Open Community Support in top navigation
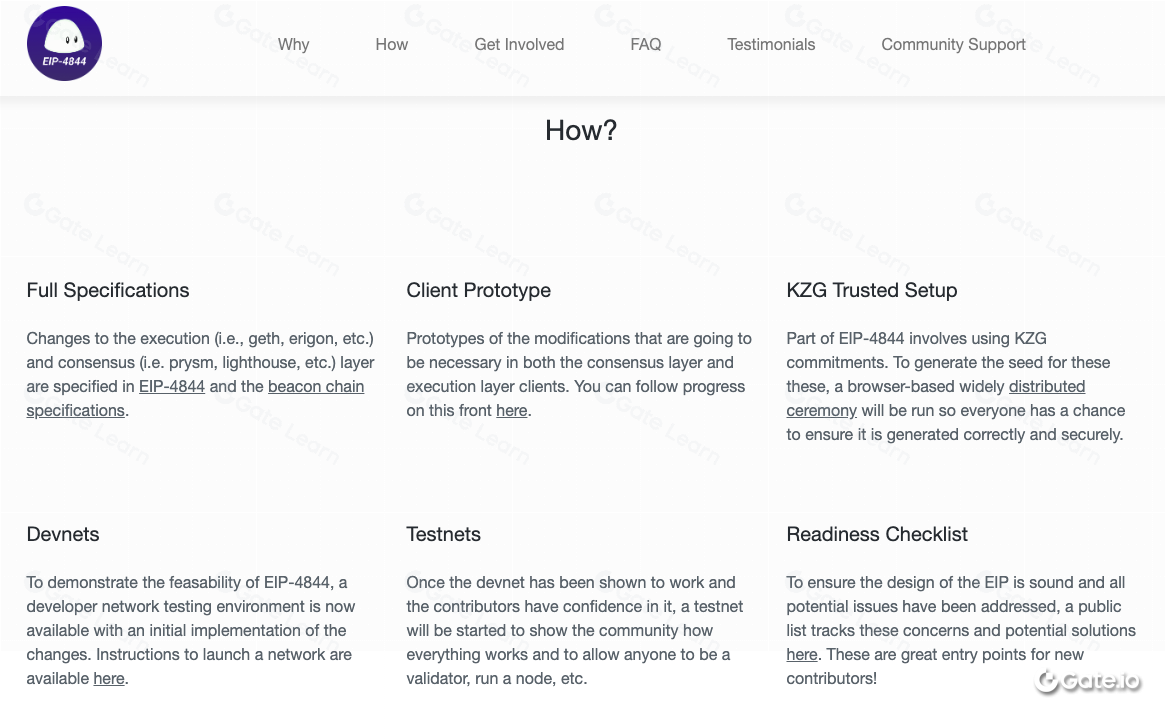This screenshot has height=719, width=1165. 953,45
